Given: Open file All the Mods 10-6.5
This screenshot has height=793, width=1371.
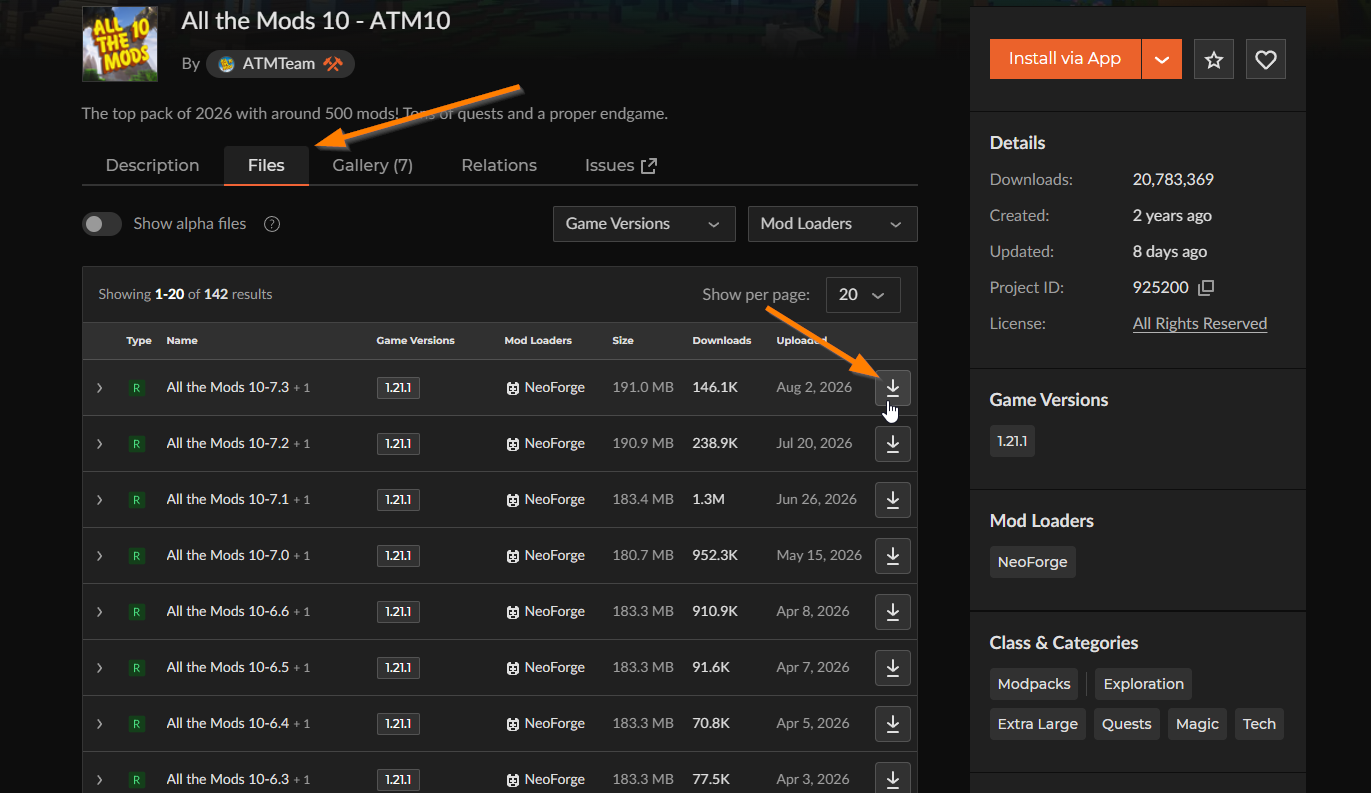Looking at the screenshot, I should 228,667.
